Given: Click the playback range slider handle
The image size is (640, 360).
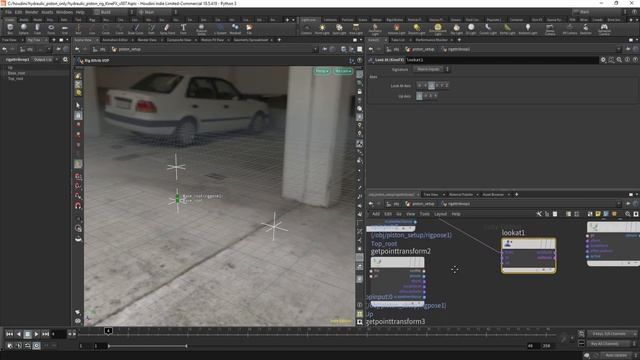Looking at the screenshot, I should click(x=187, y=346).
